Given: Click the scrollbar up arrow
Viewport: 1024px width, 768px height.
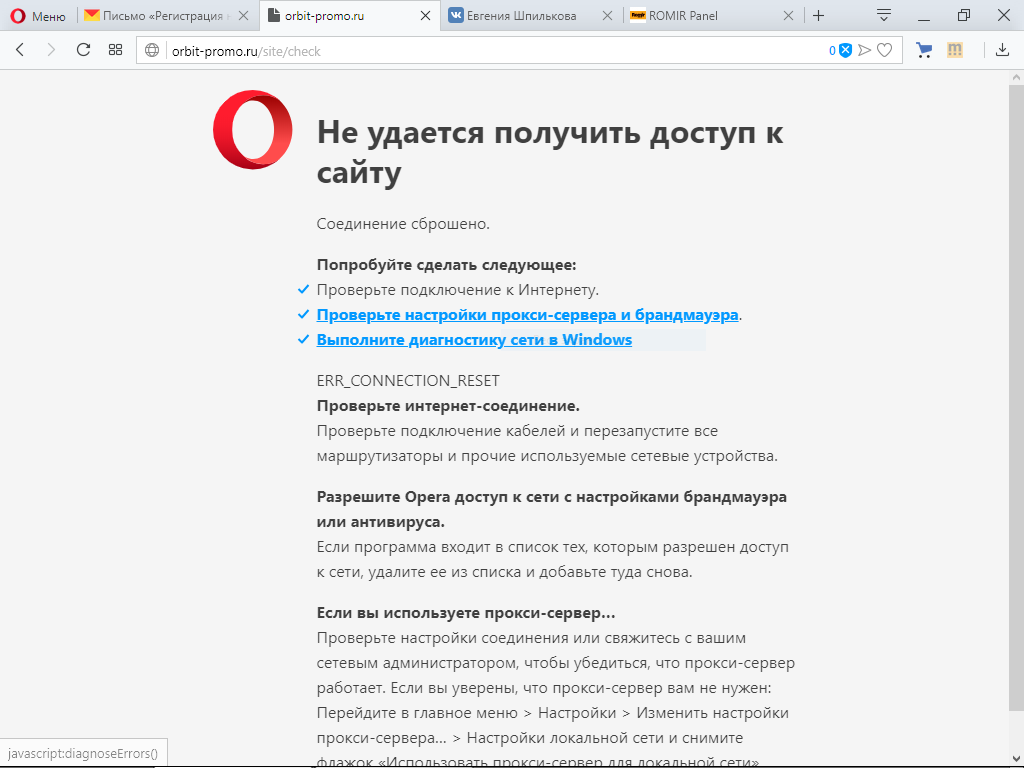Looking at the screenshot, I should (x=1016, y=77).
